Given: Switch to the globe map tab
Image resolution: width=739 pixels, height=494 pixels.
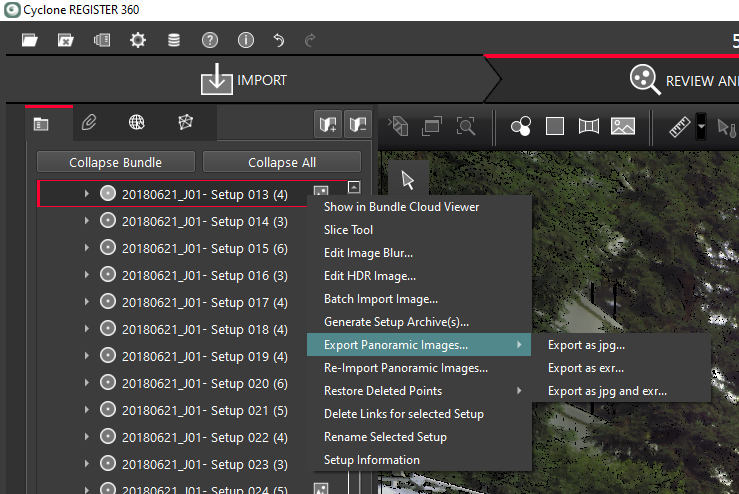Looking at the screenshot, I should [x=137, y=123].
